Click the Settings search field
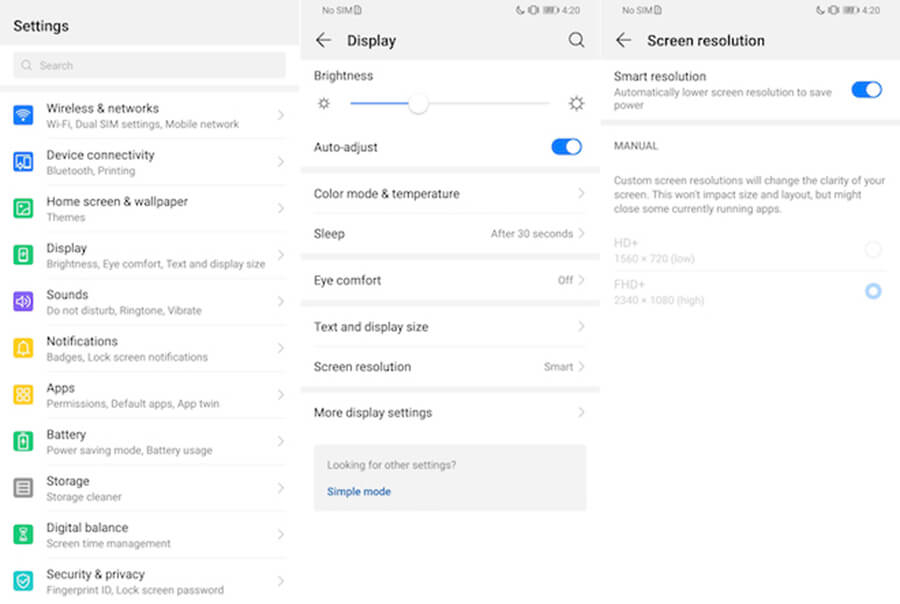Image resolution: width=900 pixels, height=604 pixels. 150,66
